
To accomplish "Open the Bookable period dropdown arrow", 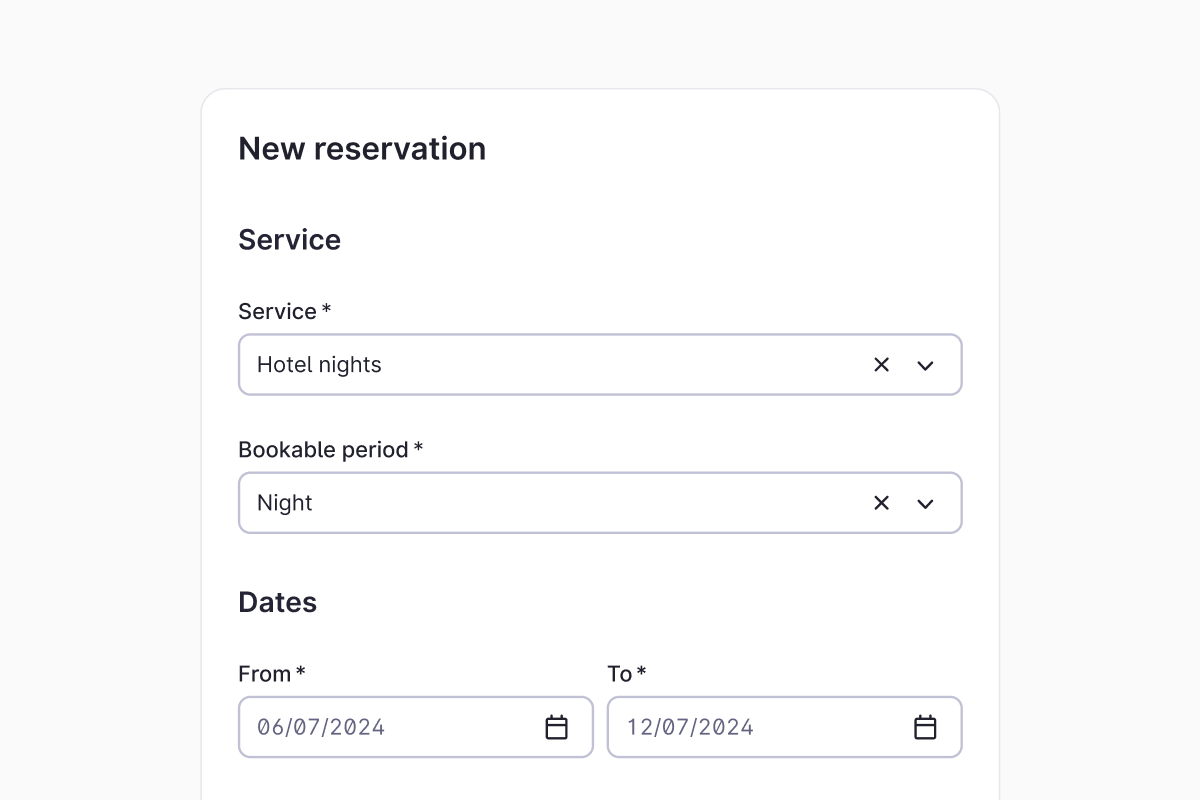I will (x=925, y=503).
